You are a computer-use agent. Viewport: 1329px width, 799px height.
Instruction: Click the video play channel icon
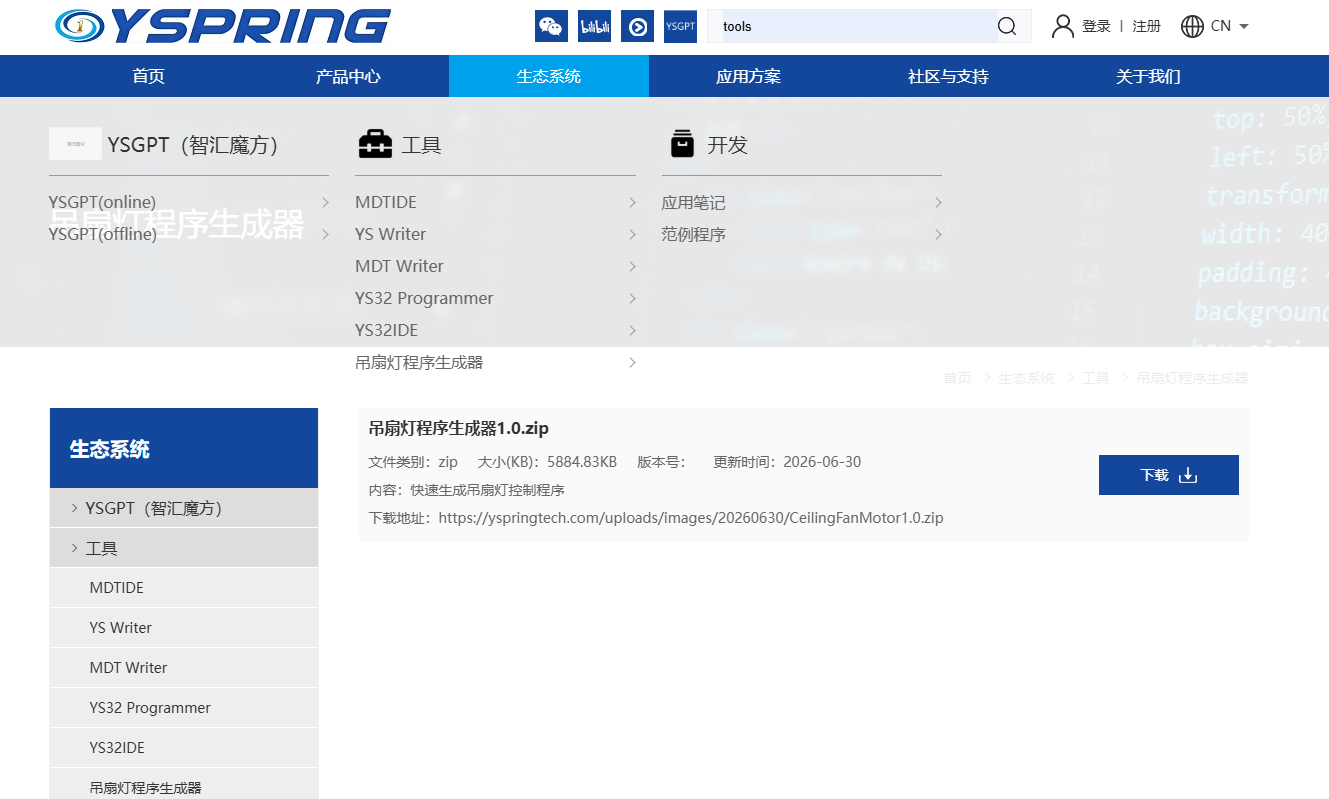pyautogui.click(x=637, y=27)
